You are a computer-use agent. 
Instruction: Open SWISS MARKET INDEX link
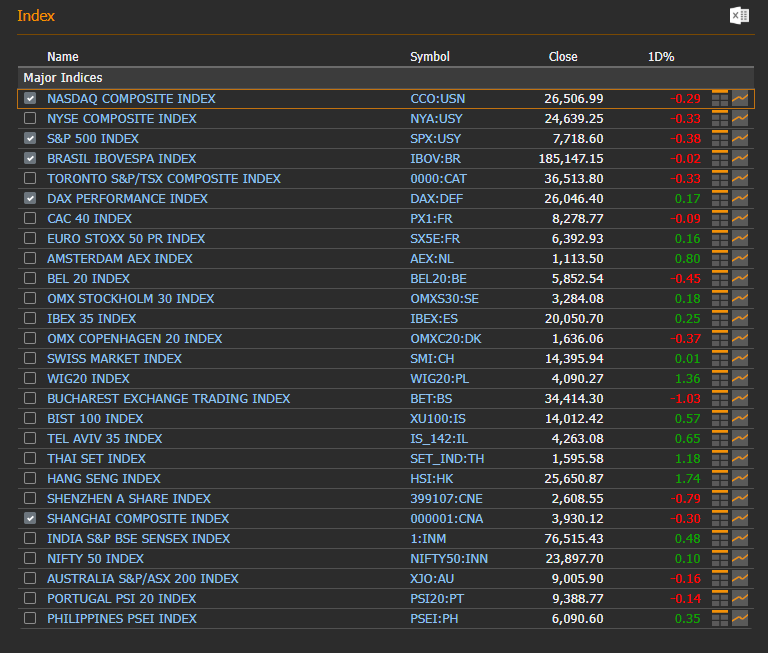[114, 359]
